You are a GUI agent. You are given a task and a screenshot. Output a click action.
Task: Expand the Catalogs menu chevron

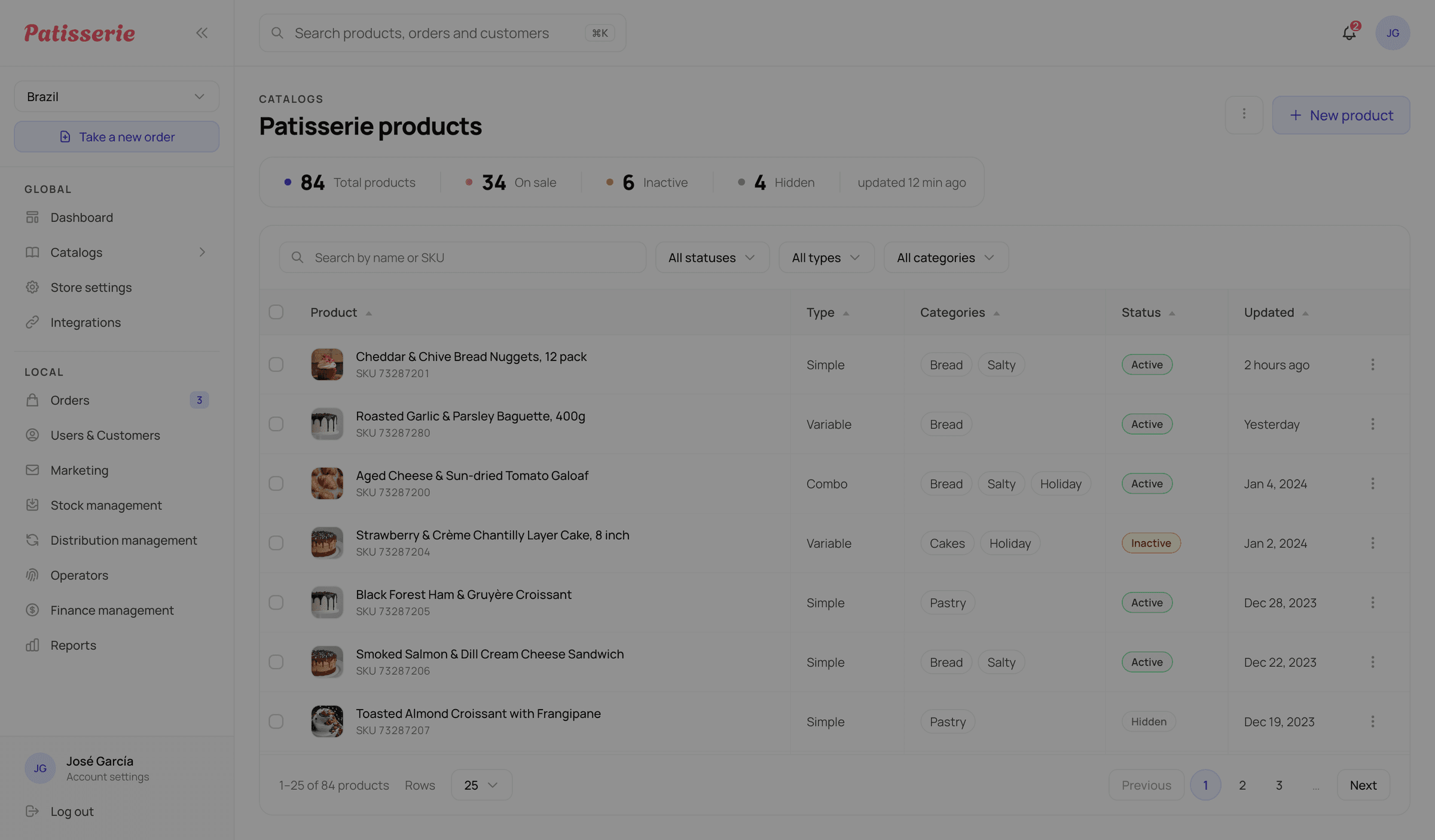(202, 252)
